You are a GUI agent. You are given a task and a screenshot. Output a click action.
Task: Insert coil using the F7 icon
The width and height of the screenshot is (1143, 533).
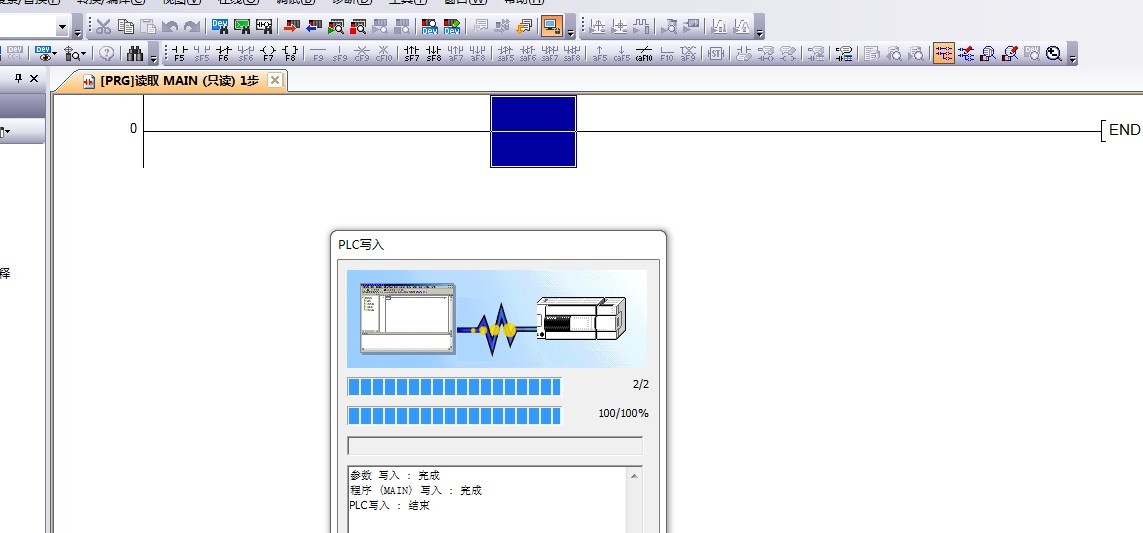pyautogui.click(x=268, y=54)
